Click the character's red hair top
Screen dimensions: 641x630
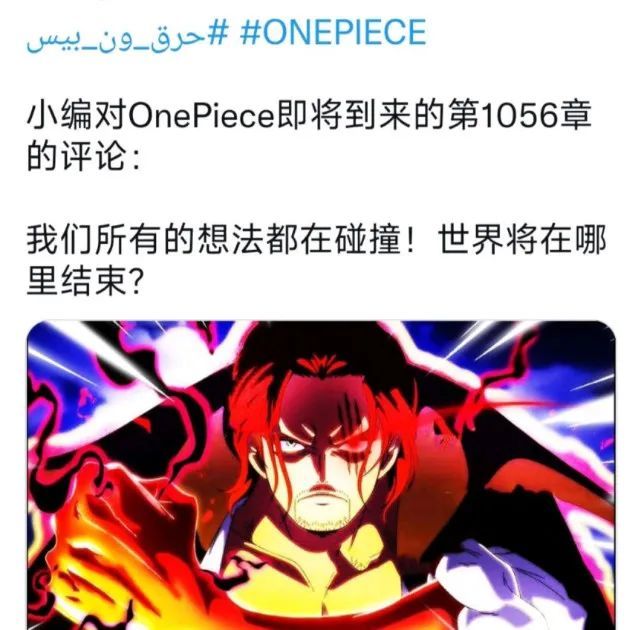click(x=319, y=370)
